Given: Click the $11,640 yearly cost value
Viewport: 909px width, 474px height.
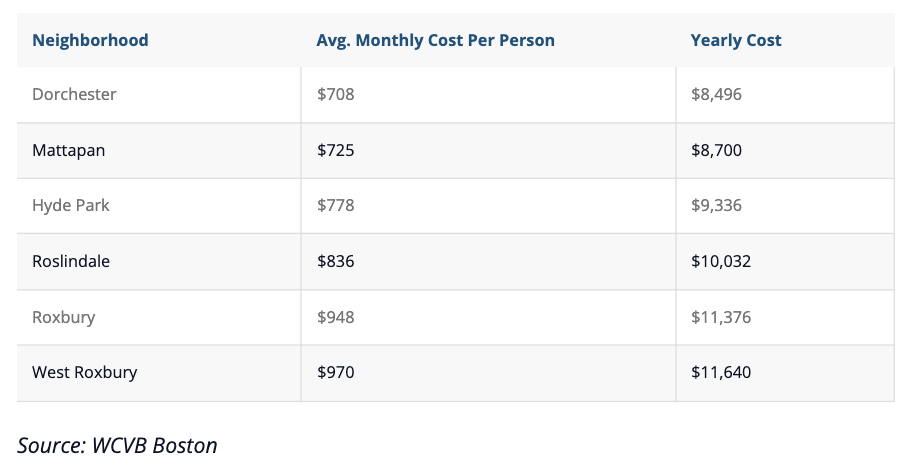Looking at the screenshot, I should coord(721,373).
